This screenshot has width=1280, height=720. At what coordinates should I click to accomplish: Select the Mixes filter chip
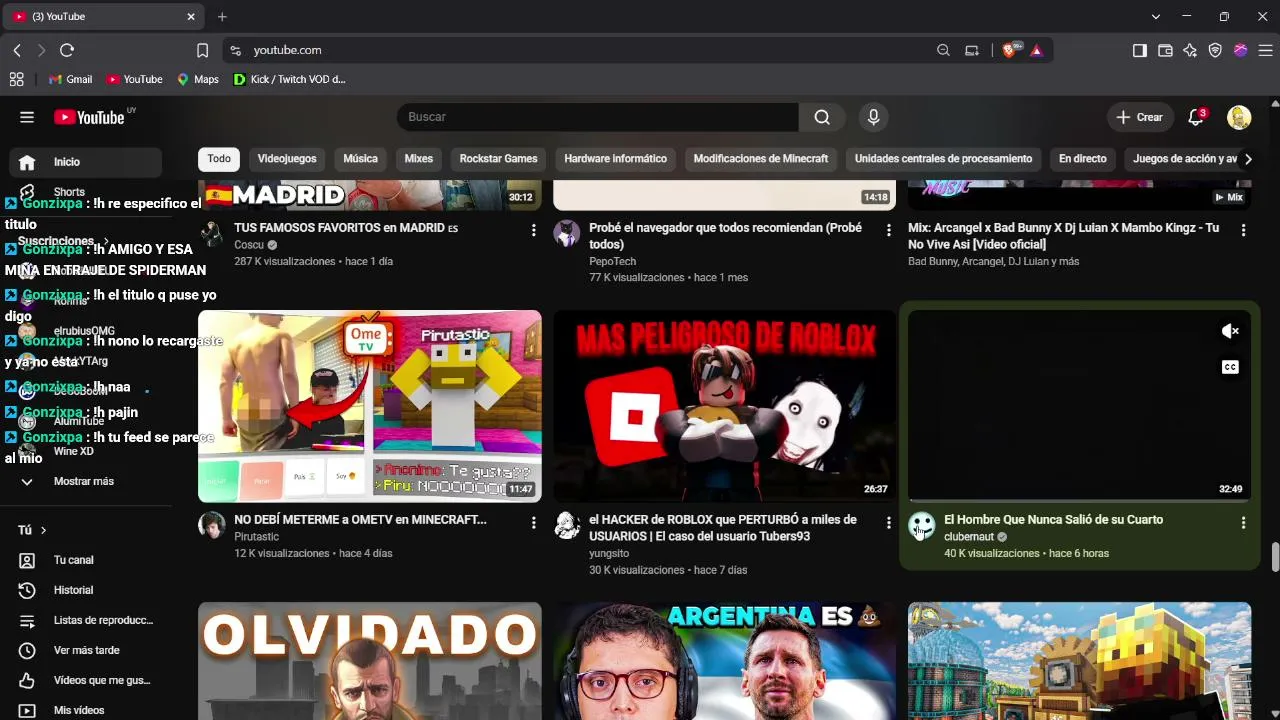coord(419,159)
